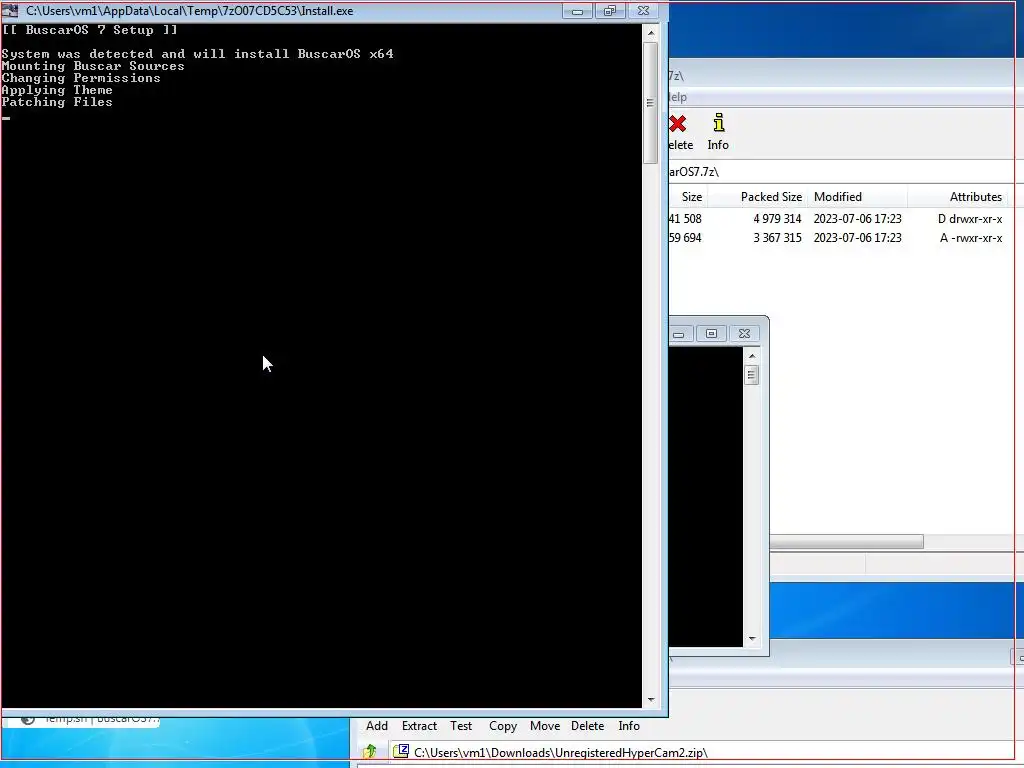Sort the list by the Size column
The image size is (1024, 768).
tap(688, 197)
